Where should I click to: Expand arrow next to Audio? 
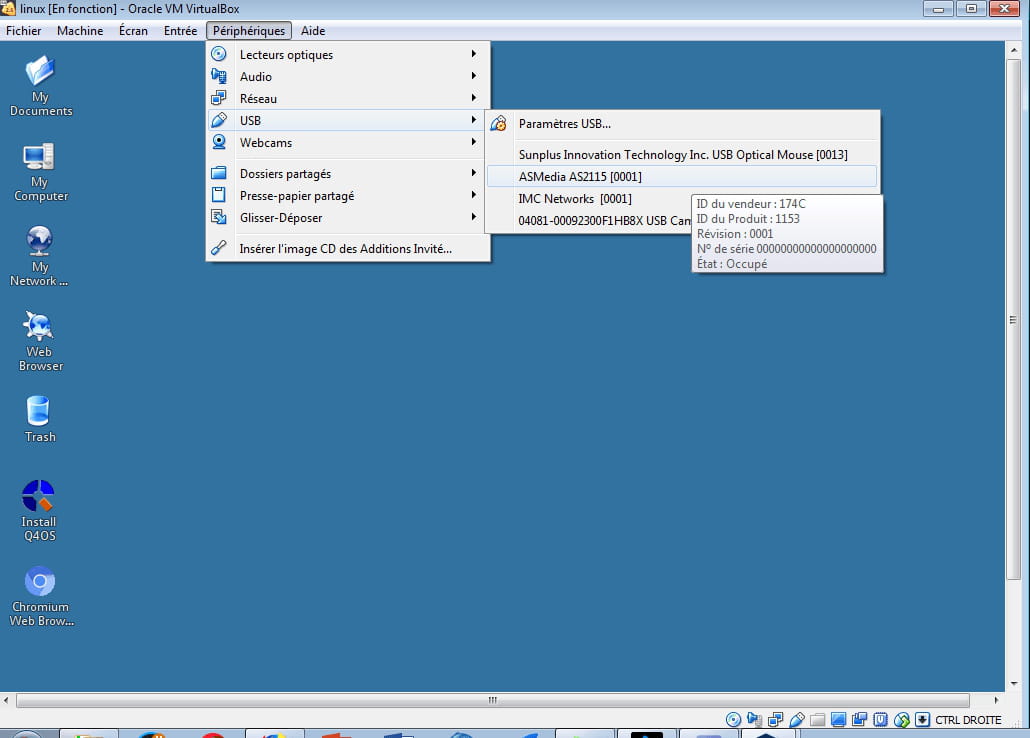[474, 76]
